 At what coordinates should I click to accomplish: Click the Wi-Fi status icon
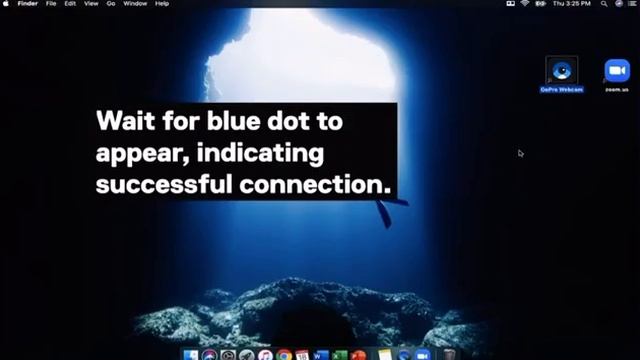click(525, 3)
